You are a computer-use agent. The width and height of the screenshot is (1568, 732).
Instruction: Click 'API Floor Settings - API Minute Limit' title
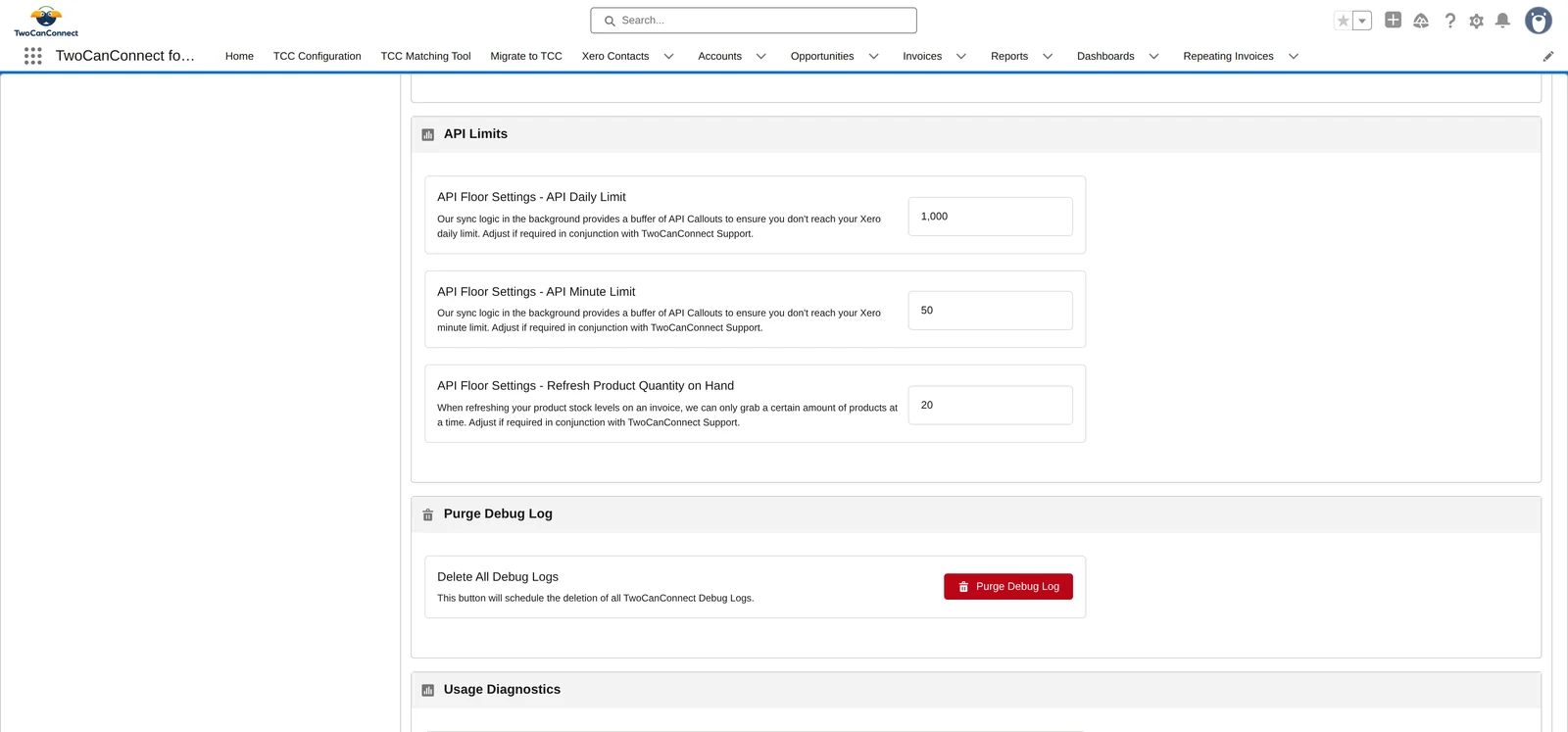pos(536,292)
